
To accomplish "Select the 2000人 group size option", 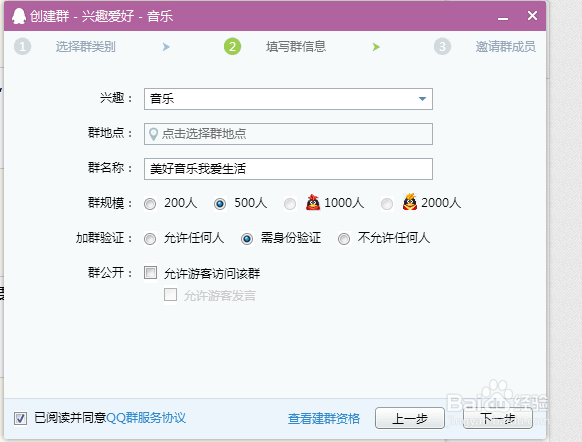I will point(387,204).
